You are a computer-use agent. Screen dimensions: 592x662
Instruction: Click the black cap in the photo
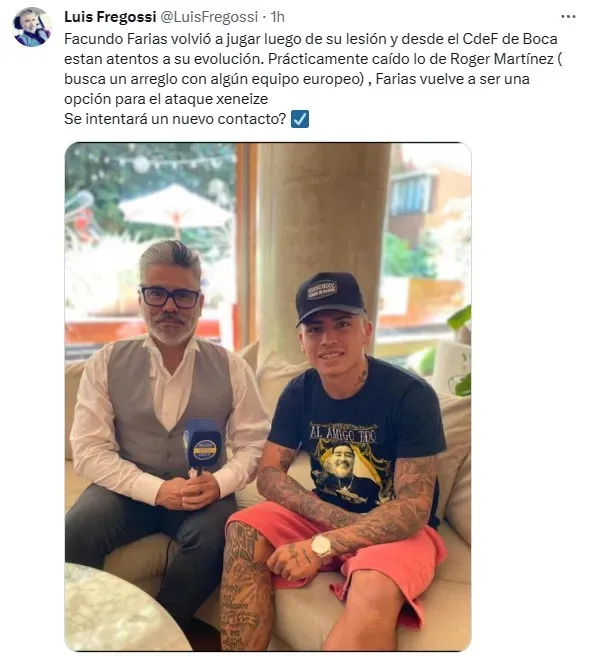[329, 297]
